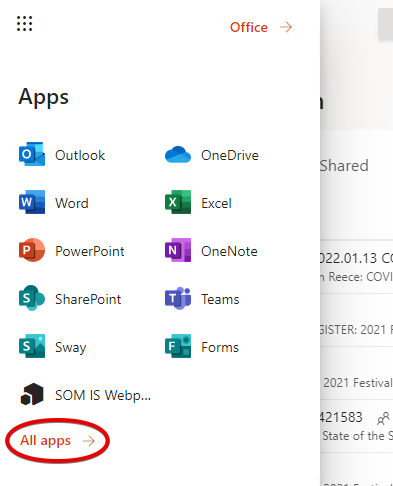
Task: Launch the Outlook app icon
Action: pyautogui.click(x=32, y=154)
